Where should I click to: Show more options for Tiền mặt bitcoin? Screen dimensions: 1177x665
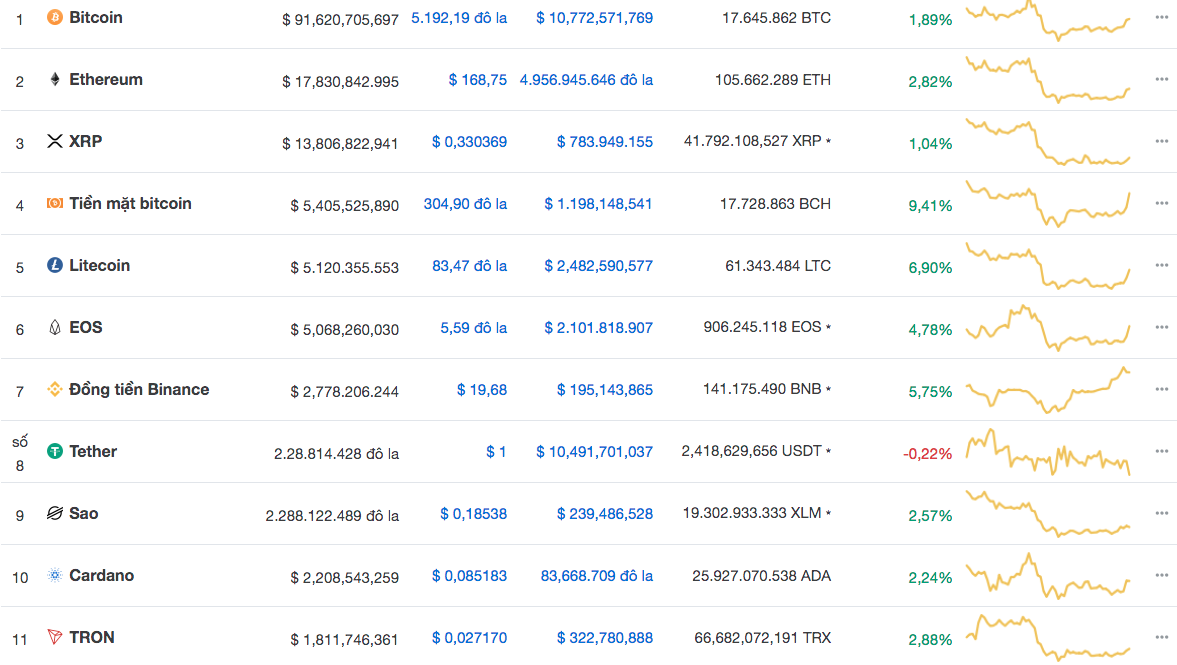pos(1161,203)
